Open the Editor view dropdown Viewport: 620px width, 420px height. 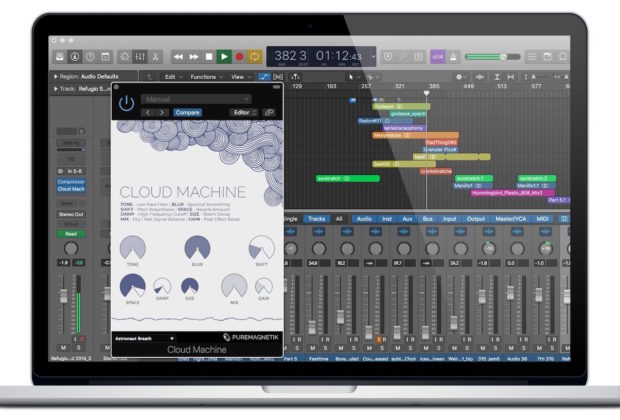(x=244, y=113)
